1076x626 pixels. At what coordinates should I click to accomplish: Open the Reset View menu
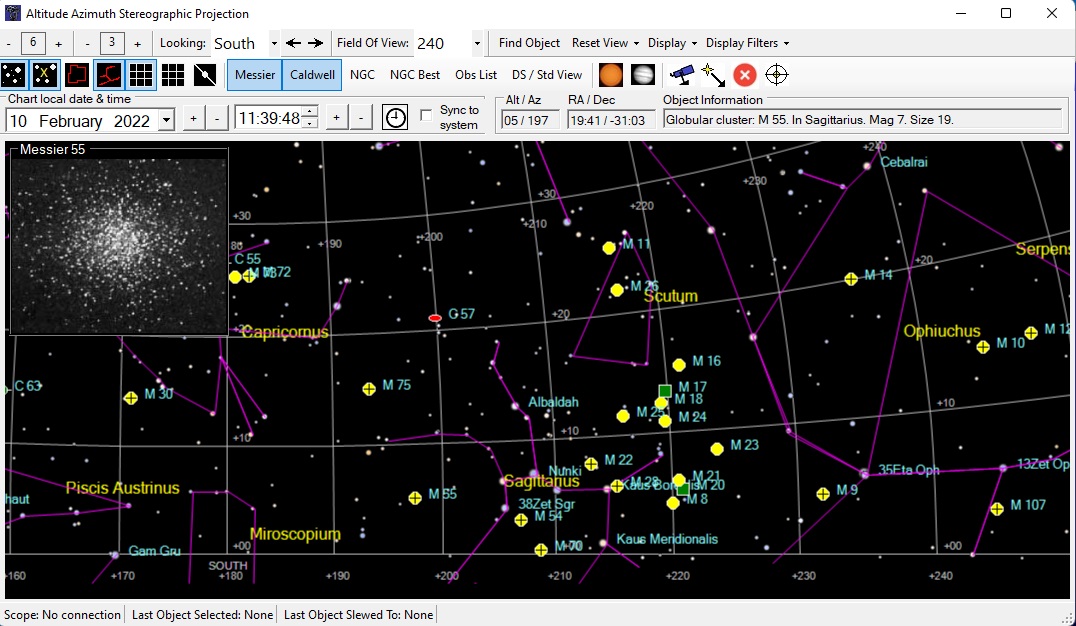pos(605,43)
